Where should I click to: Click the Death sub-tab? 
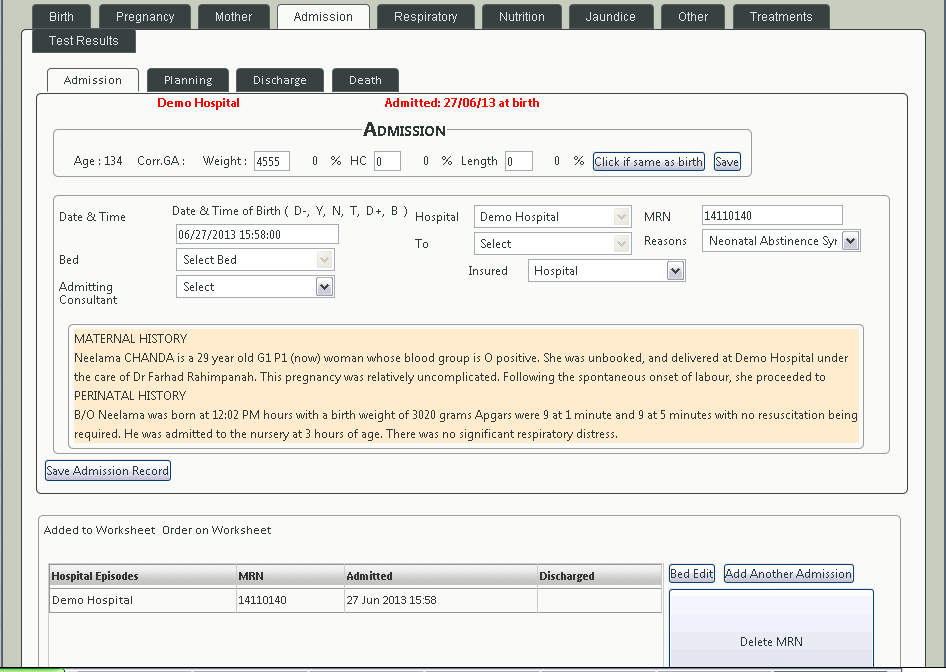coord(365,80)
